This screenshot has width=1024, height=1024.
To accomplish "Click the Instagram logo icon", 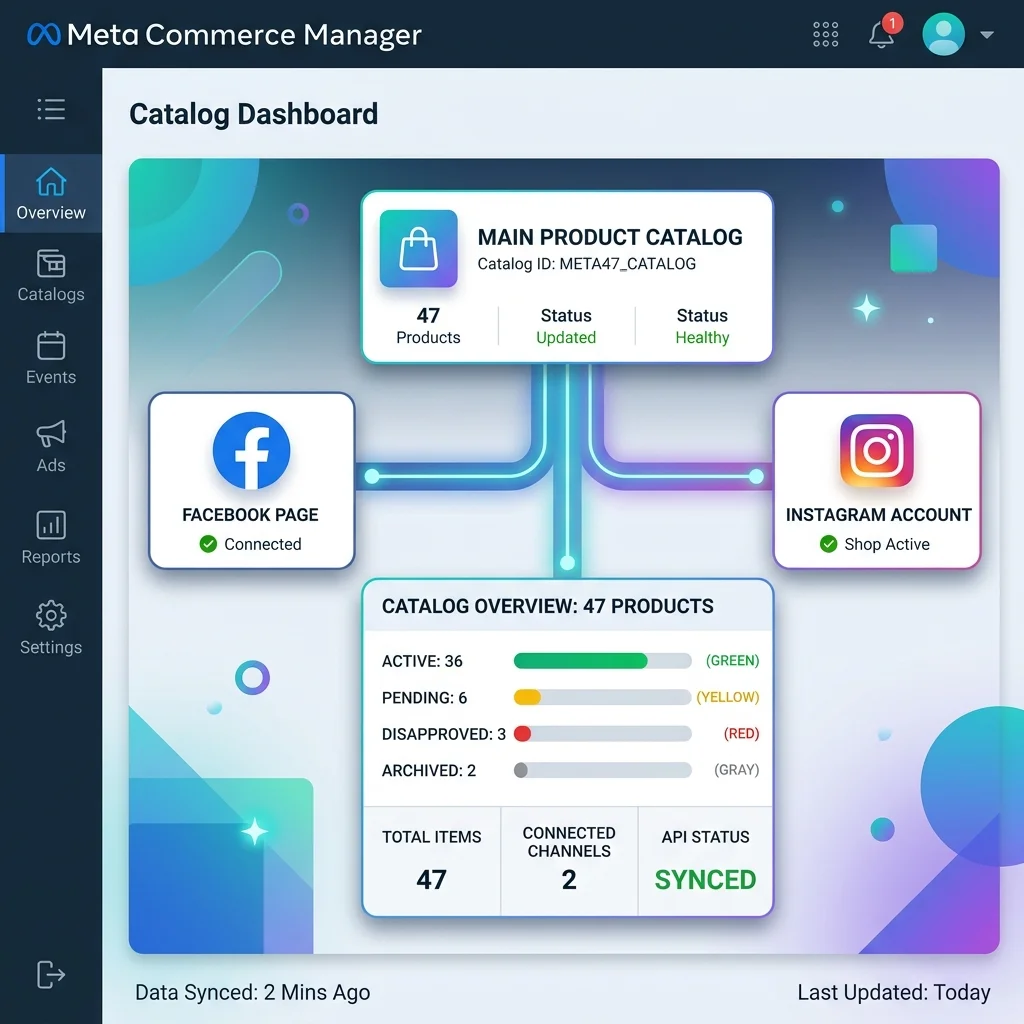I will [876, 451].
